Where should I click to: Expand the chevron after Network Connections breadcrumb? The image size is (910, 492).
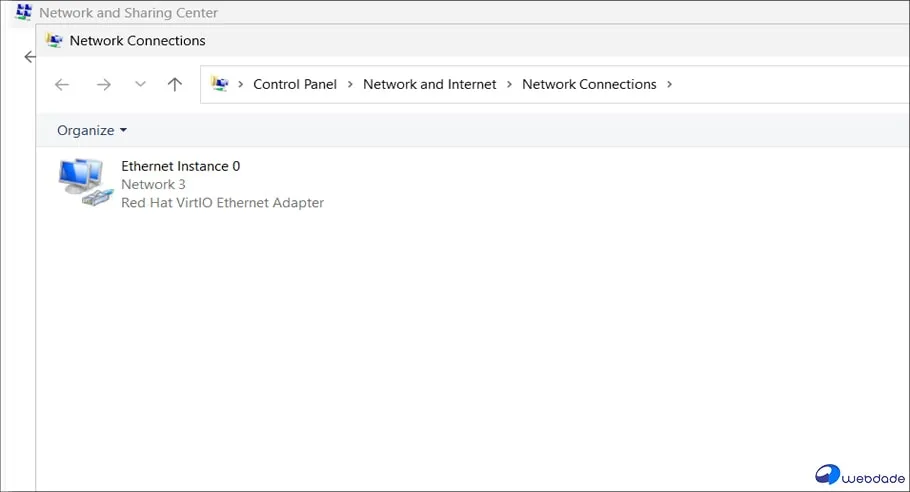click(x=670, y=85)
